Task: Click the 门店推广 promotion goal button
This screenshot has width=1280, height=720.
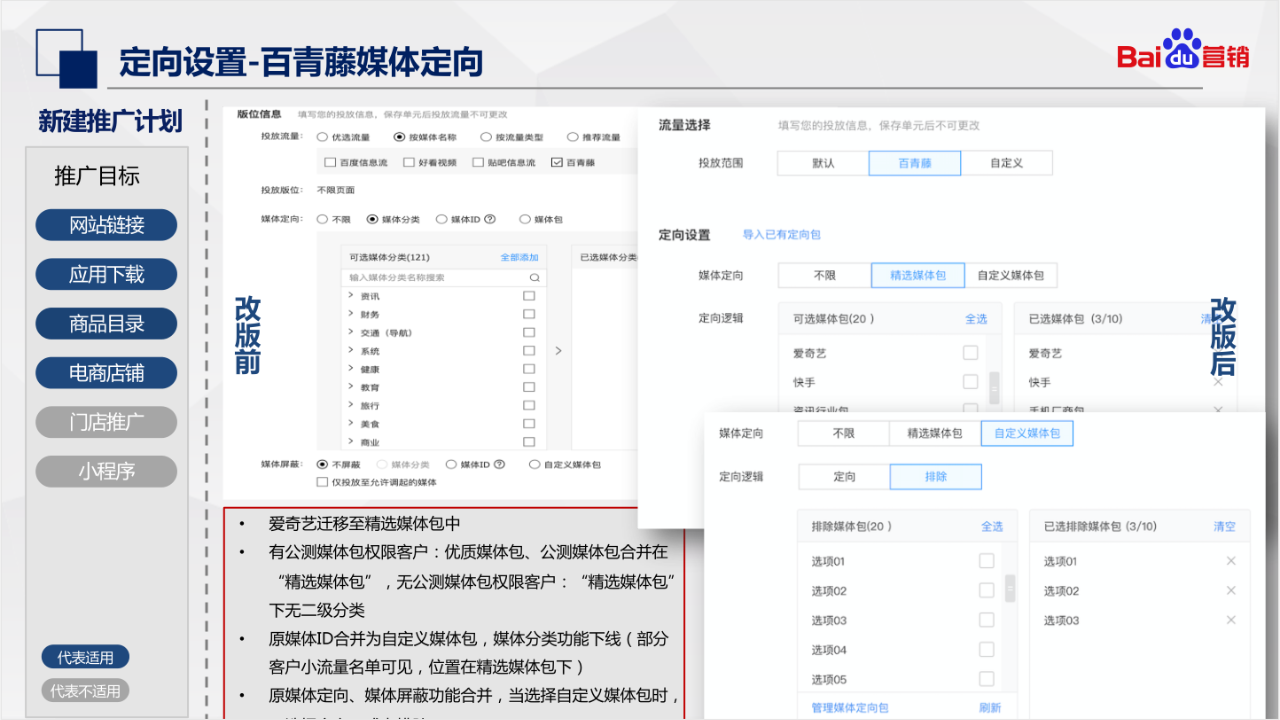Action: tap(106, 422)
